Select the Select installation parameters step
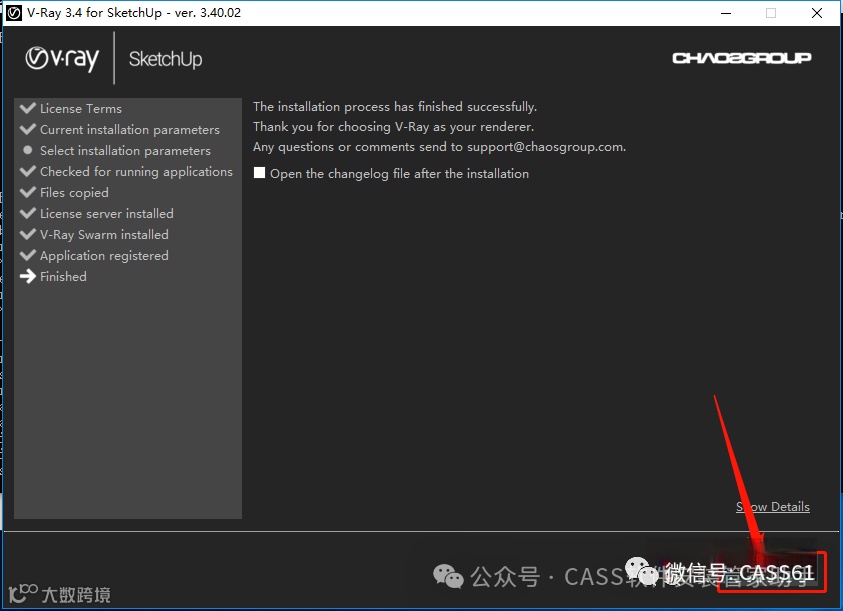The image size is (843, 611). point(125,151)
